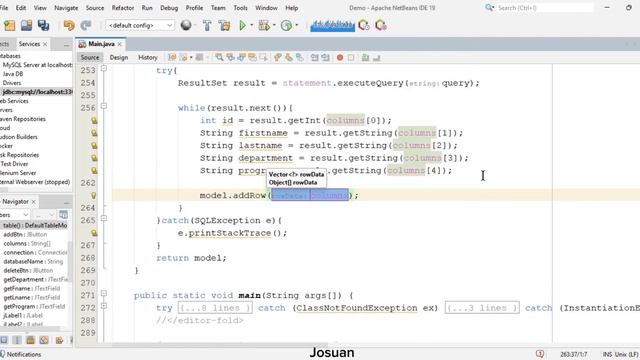Click the Save All toolbar icon
The height and width of the screenshot is (360, 640).
coord(43,25)
